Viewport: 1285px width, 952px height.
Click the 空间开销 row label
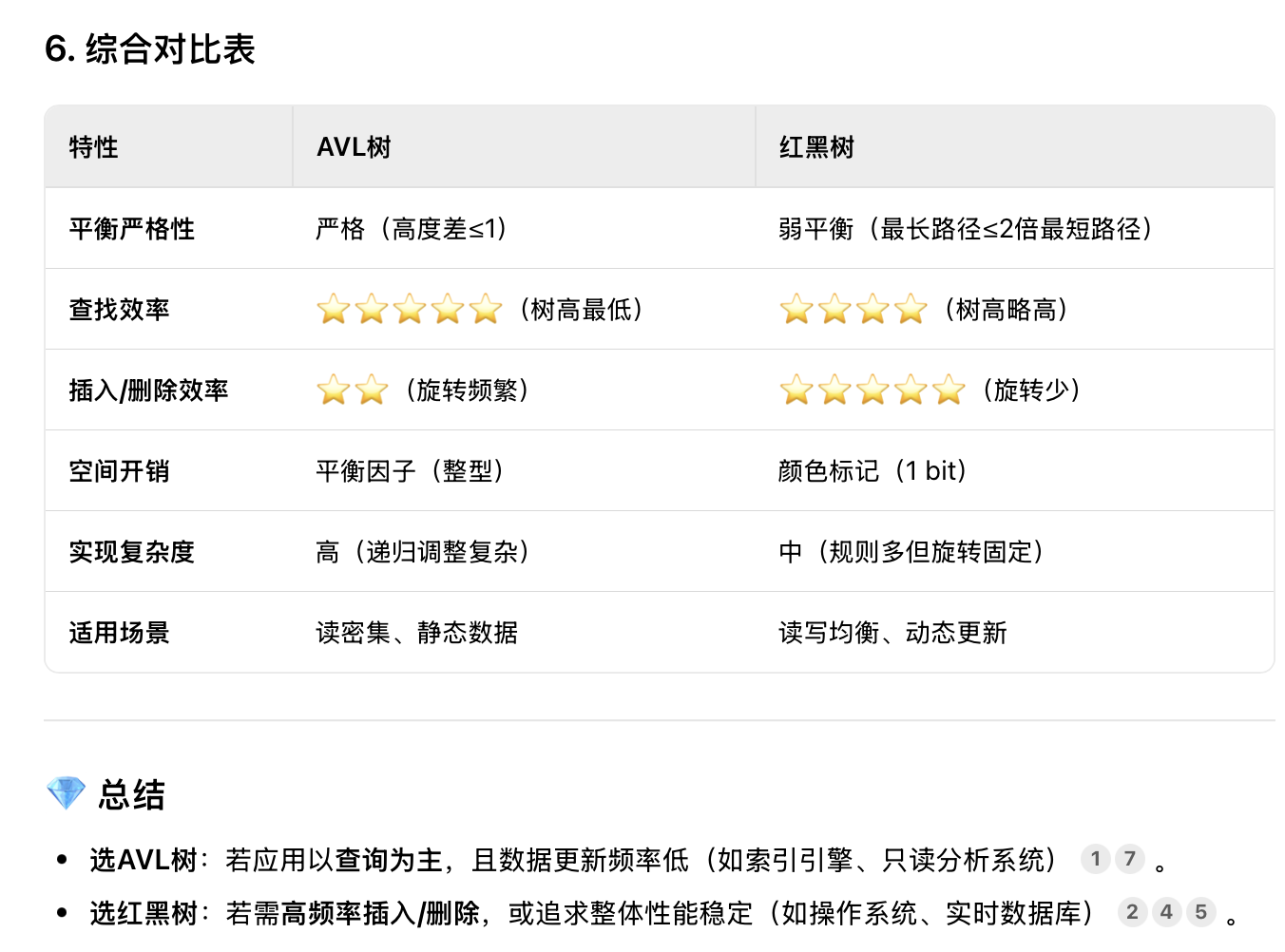tap(119, 471)
